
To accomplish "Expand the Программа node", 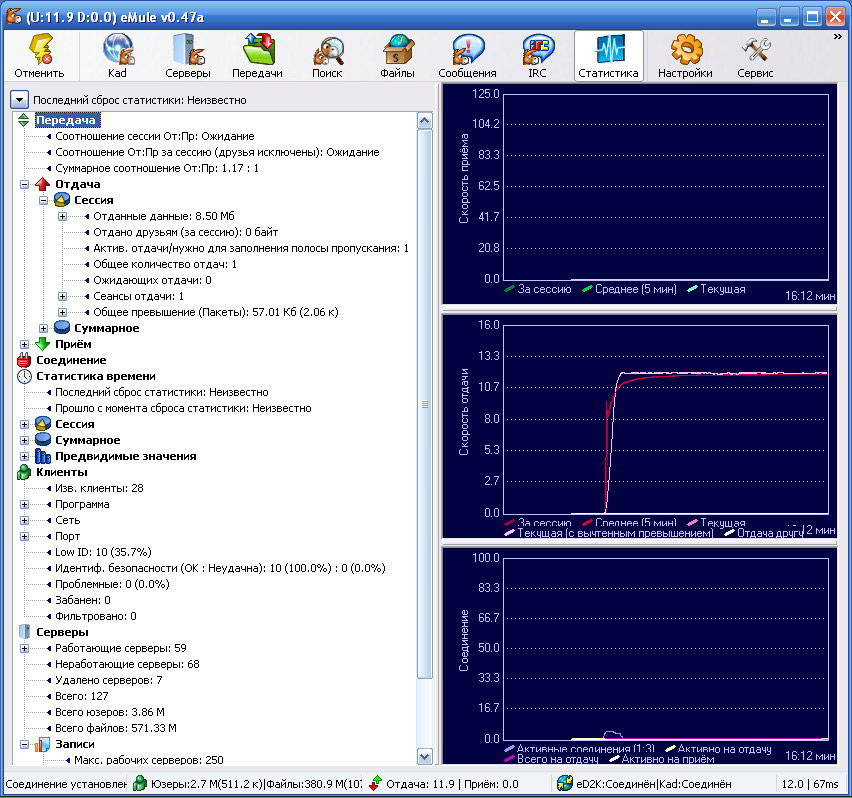I will (24, 504).
